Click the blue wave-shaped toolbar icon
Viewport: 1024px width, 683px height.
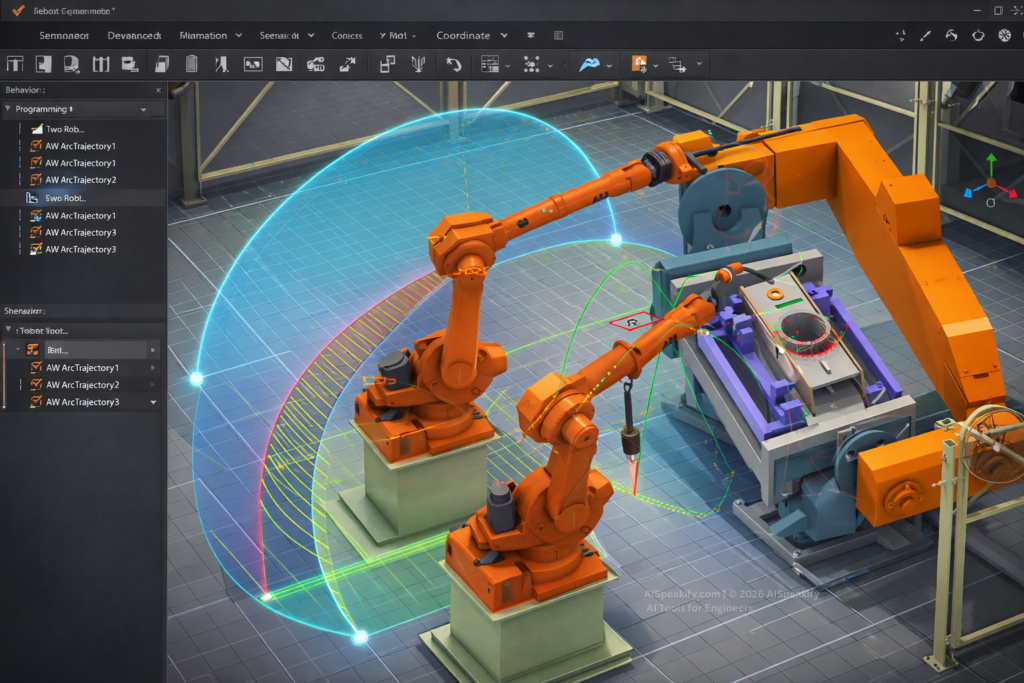(590, 65)
